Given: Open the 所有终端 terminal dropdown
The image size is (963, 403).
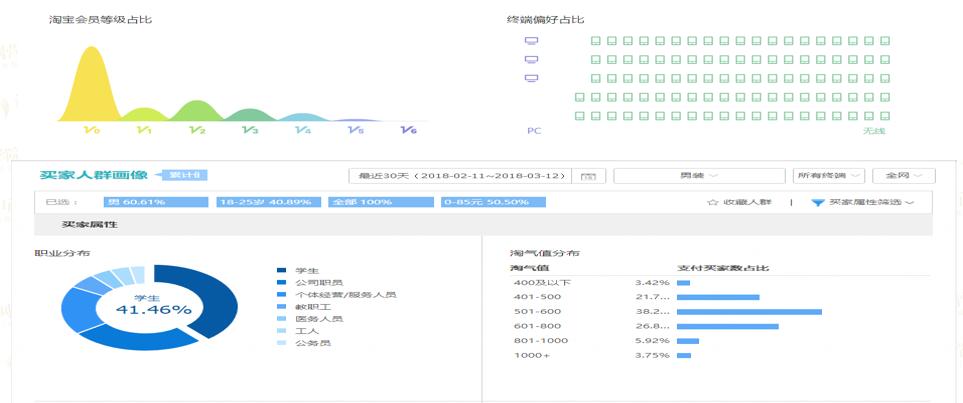Looking at the screenshot, I should pyautogui.click(x=829, y=176).
